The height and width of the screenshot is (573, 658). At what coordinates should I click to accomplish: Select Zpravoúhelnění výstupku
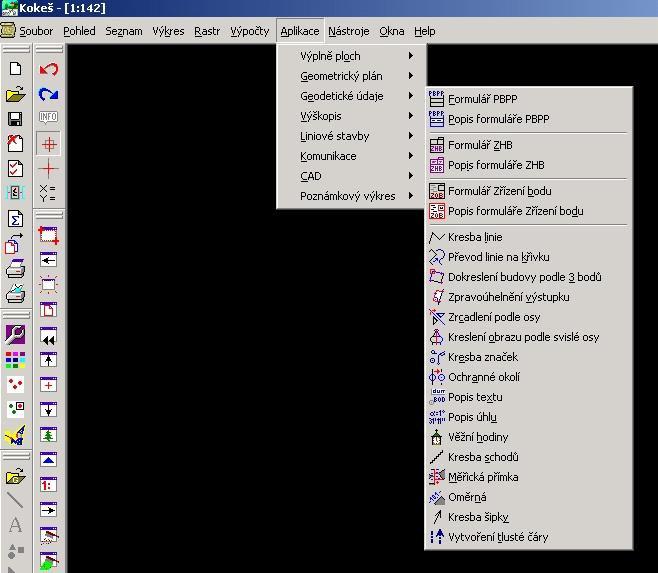(528, 297)
